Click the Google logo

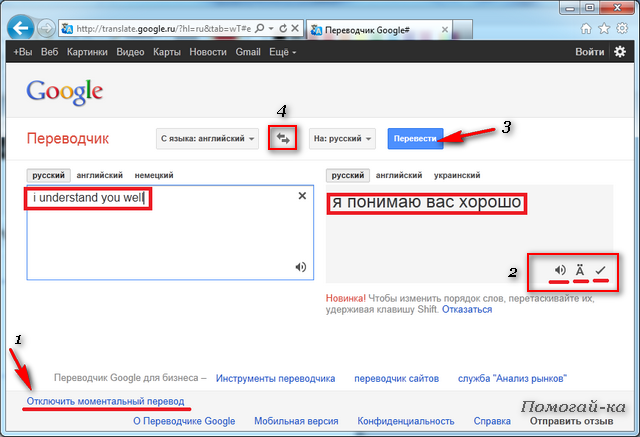pos(64,91)
